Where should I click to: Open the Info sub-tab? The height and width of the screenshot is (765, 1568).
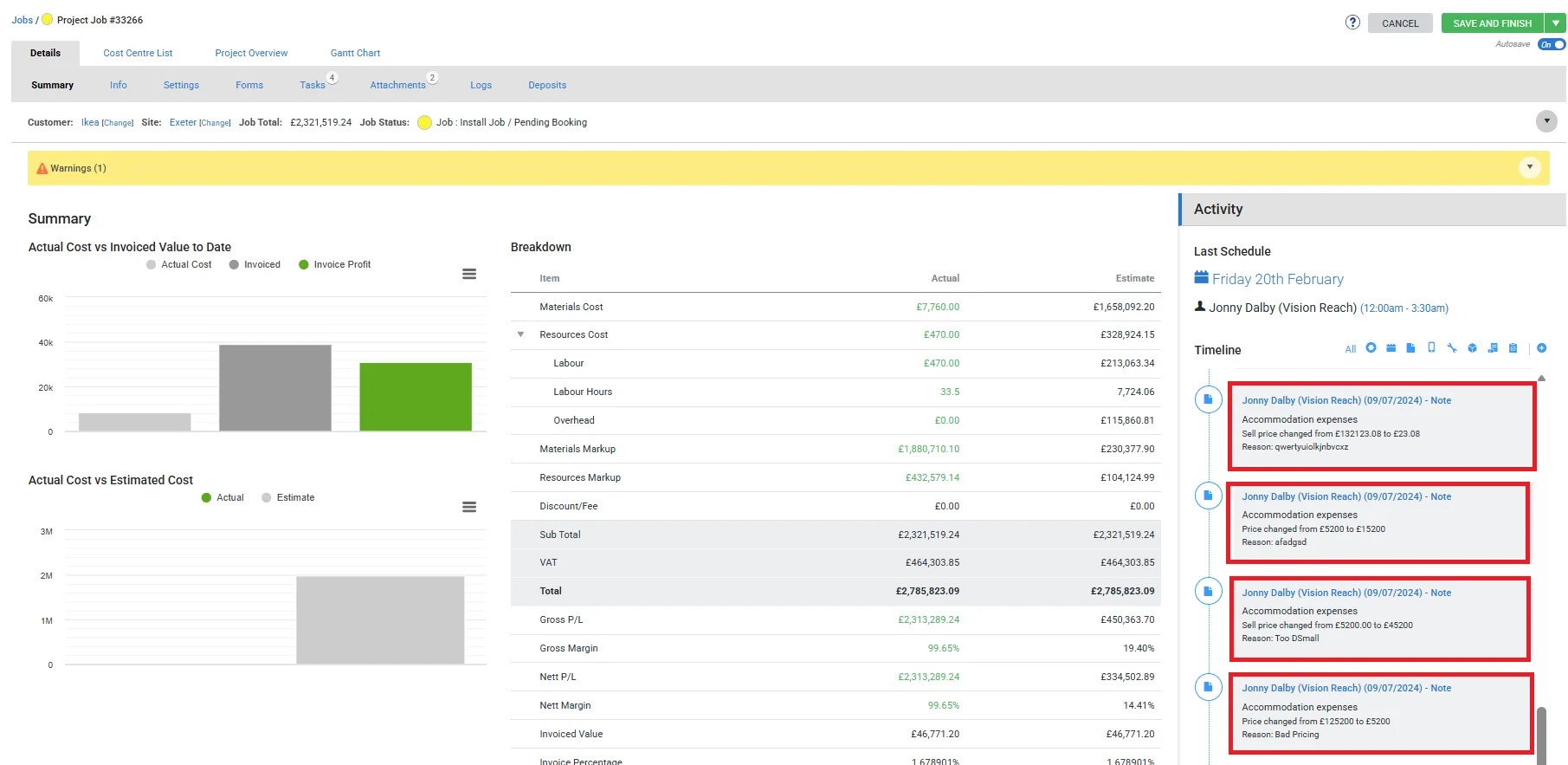pyautogui.click(x=119, y=85)
